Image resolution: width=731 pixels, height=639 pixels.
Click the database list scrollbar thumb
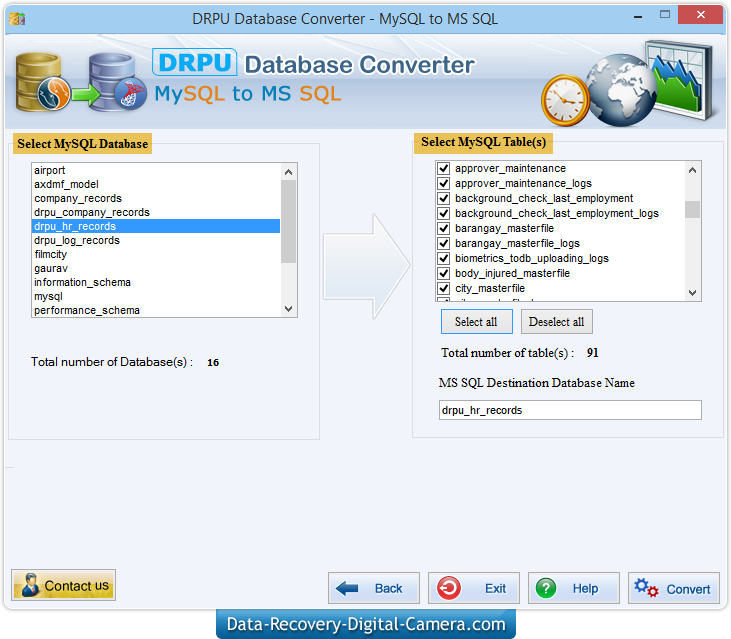289,221
